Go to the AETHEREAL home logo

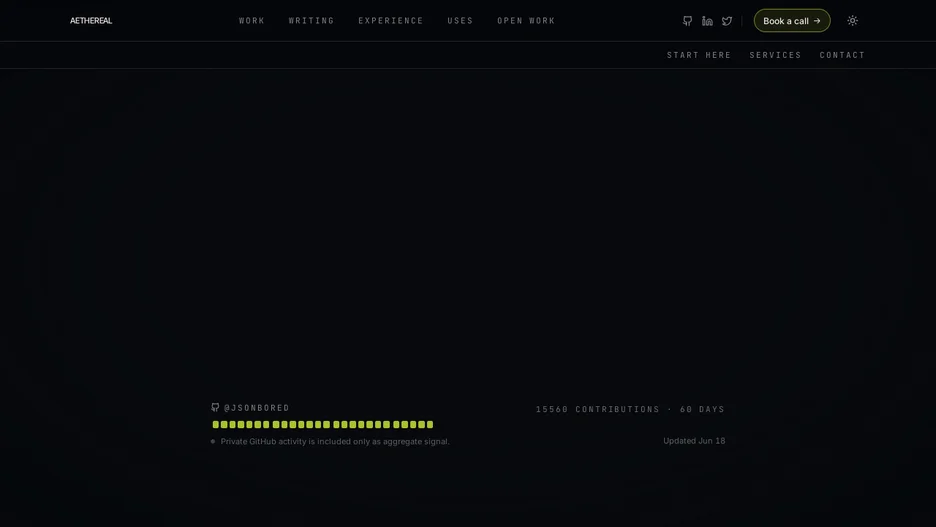click(x=91, y=20)
